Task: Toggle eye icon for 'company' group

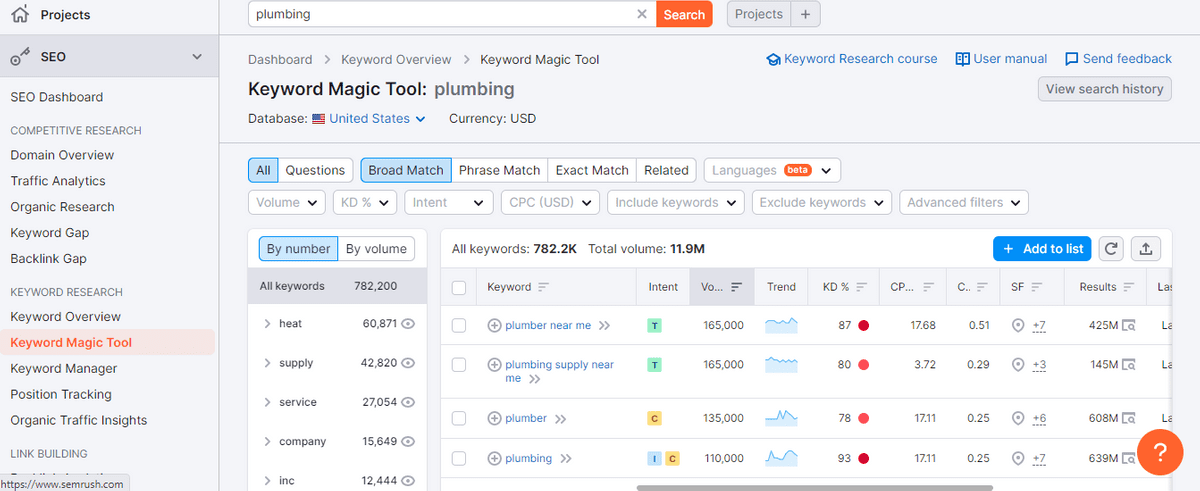Action: (x=408, y=441)
